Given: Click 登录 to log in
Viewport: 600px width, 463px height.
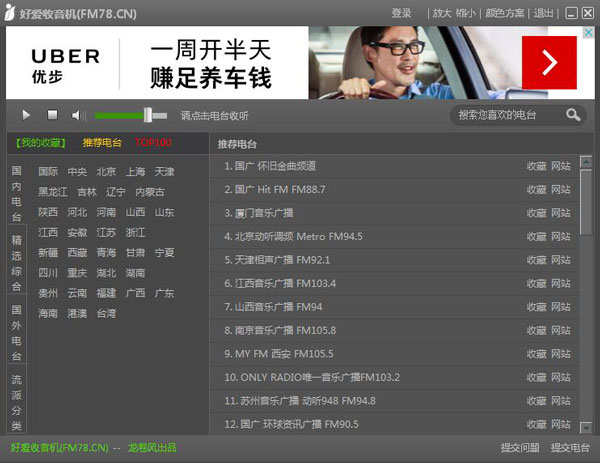Looking at the screenshot, I should click(401, 13).
